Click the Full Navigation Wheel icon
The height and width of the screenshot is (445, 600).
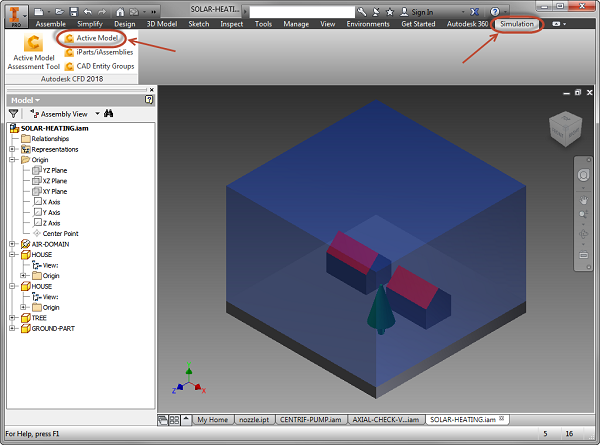tap(583, 176)
